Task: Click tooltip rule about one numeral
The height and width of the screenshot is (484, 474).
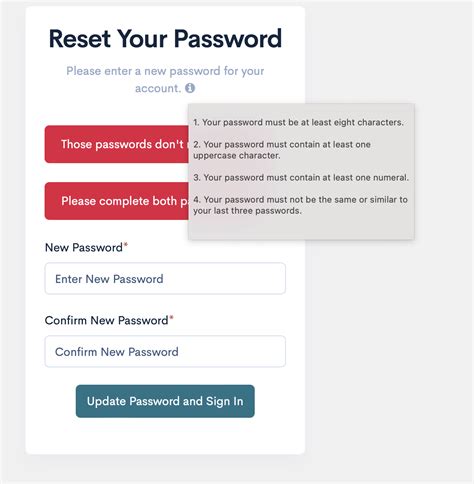Action: (301, 177)
